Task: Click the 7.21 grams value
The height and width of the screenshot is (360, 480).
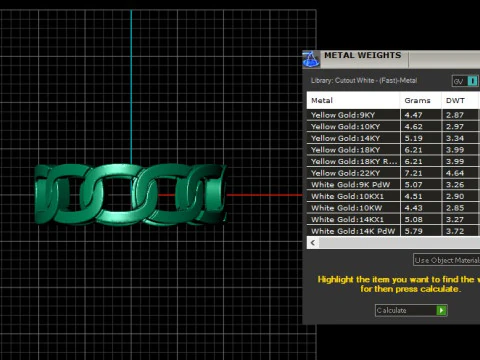Action: (x=413, y=173)
